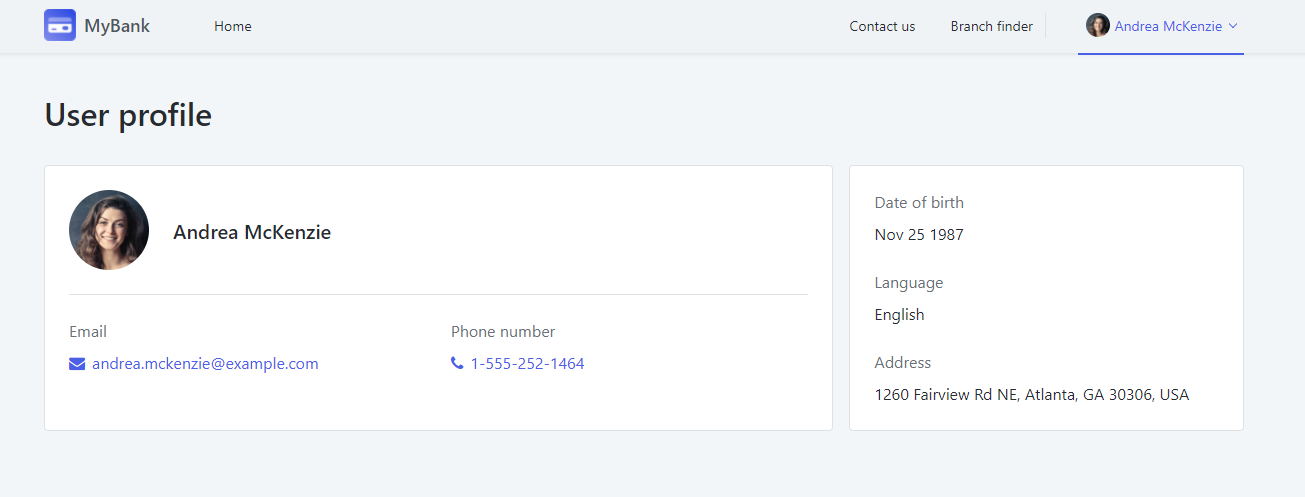Screen dimensions: 1305x497
Task: Open the Andrea McKenzie user menu
Action: (1161, 26)
